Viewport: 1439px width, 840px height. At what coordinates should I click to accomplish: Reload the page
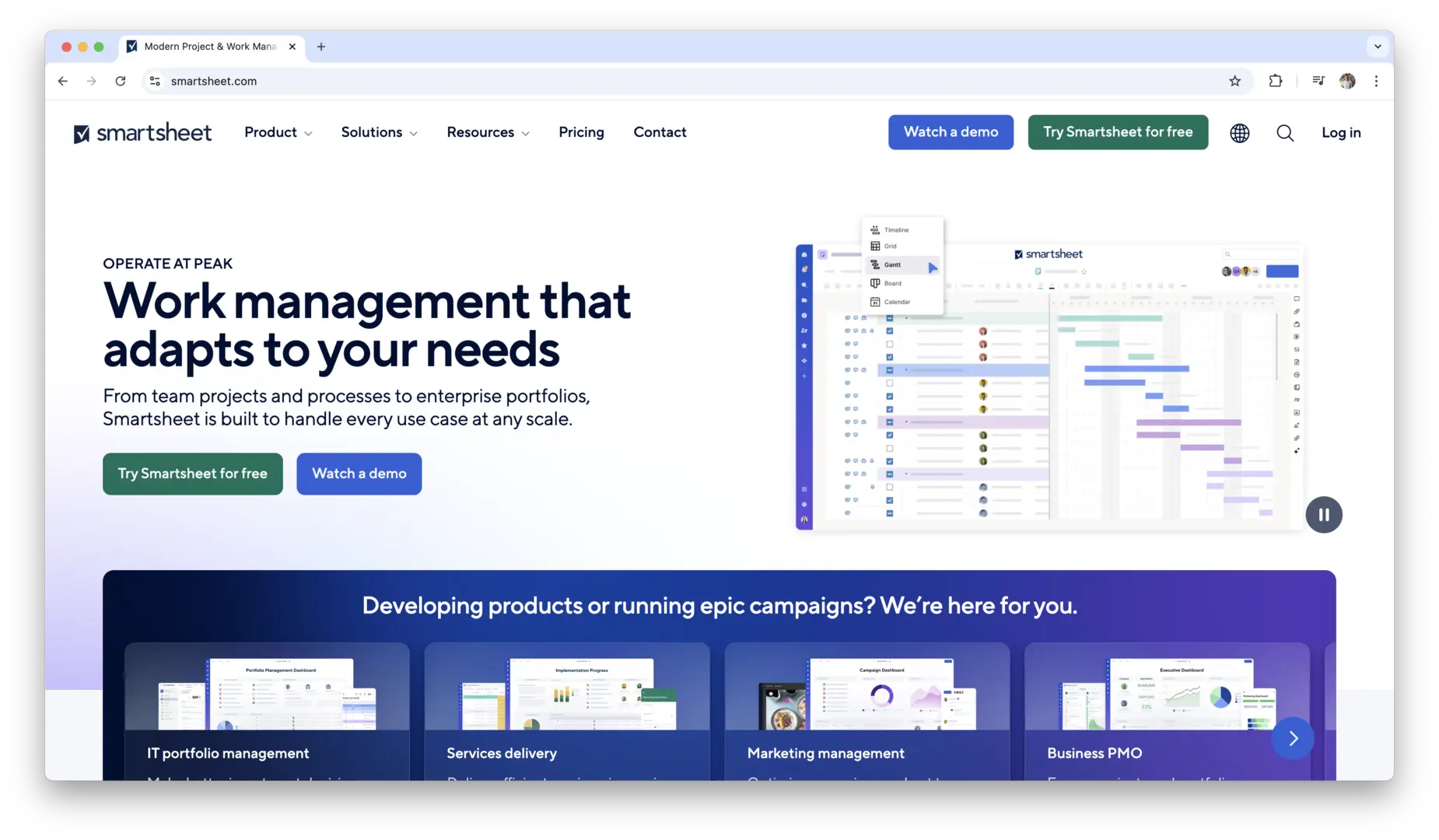tap(121, 81)
